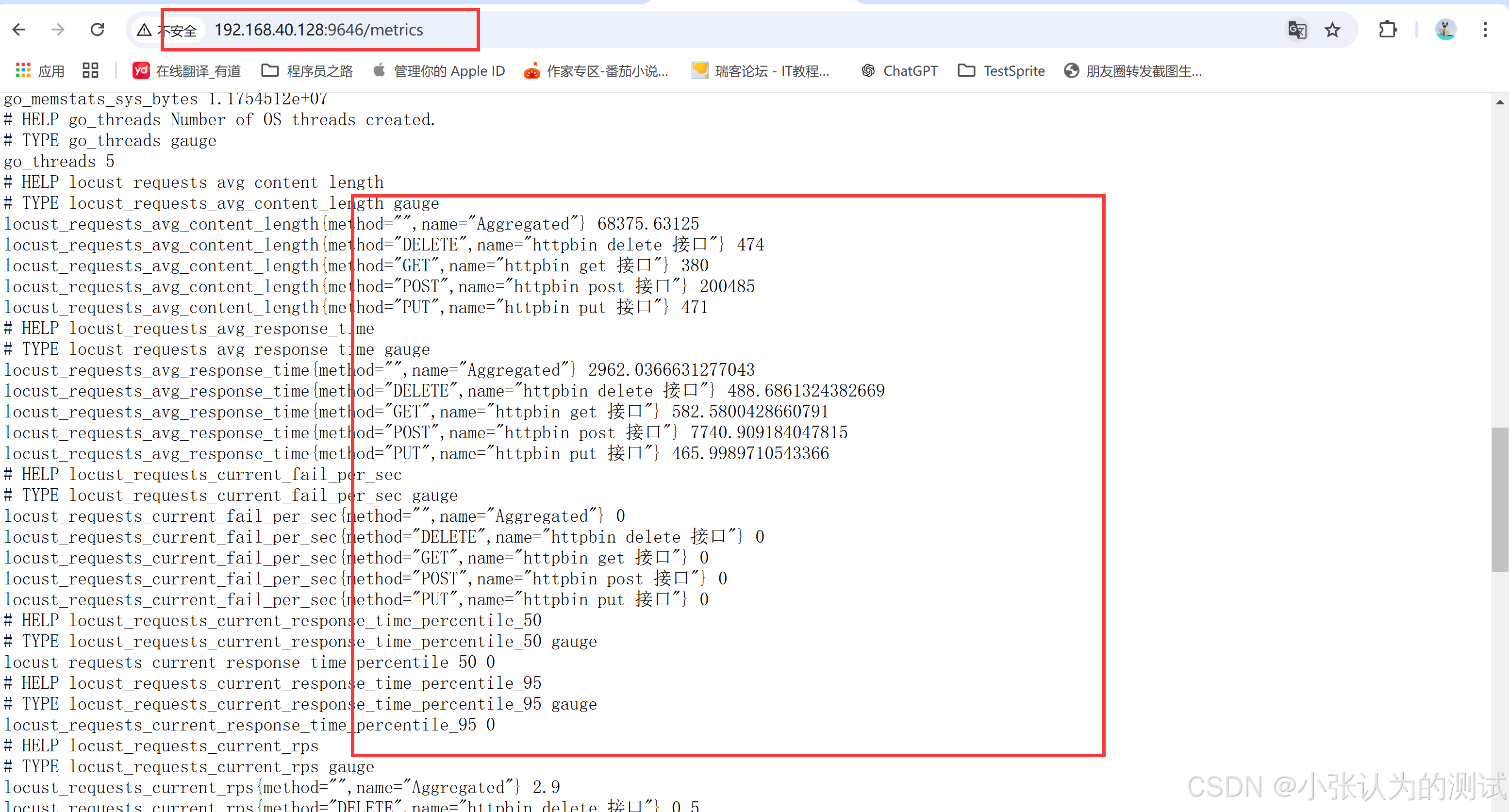Viewport: 1509px width, 812px height.
Task: Click the browser back arrow
Action: click(x=19, y=30)
